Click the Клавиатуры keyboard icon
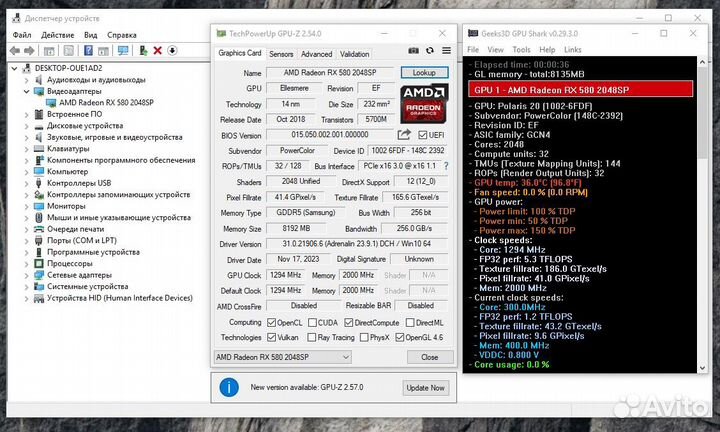Viewport: 720px width, 432px height. pos(39,149)
